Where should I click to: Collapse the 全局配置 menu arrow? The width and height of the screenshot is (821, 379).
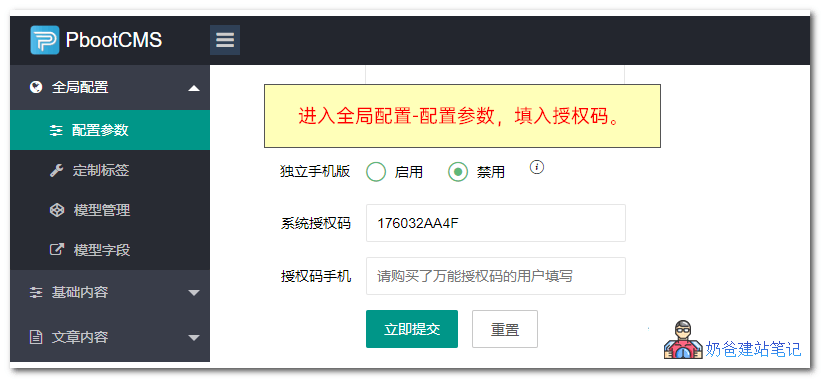[194, 88]
